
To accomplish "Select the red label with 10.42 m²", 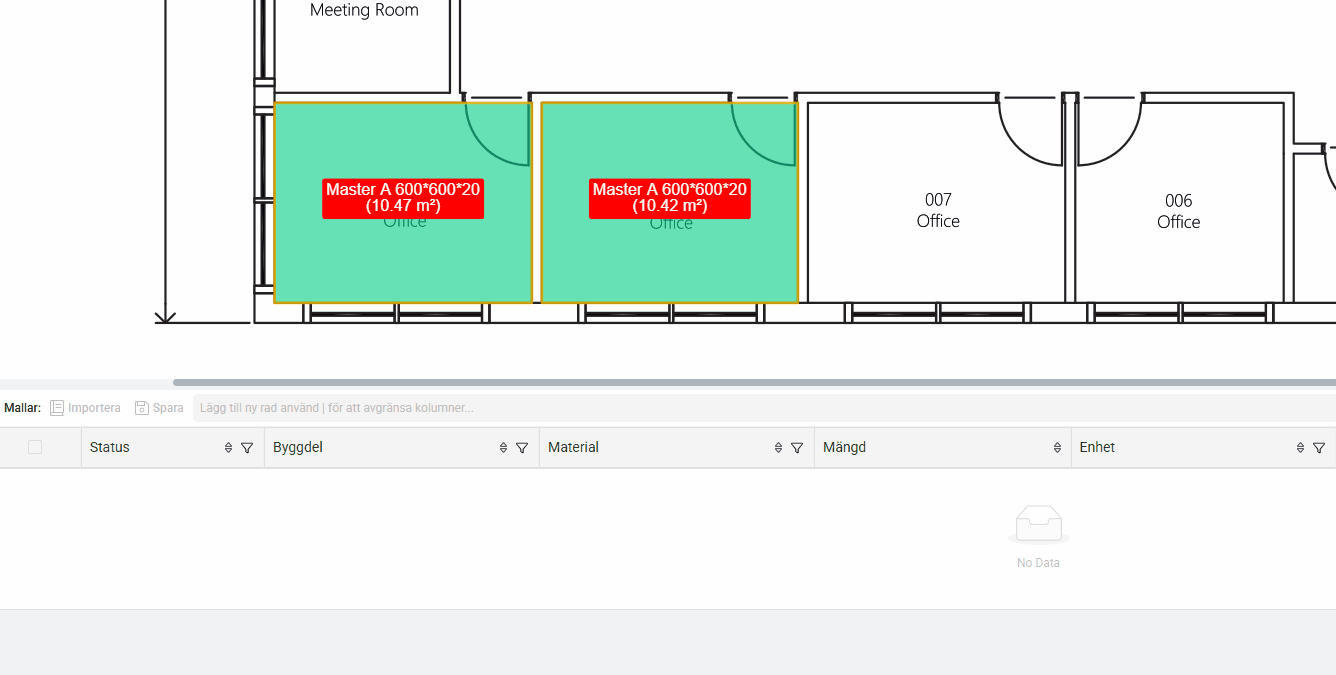I will (670, 198).
